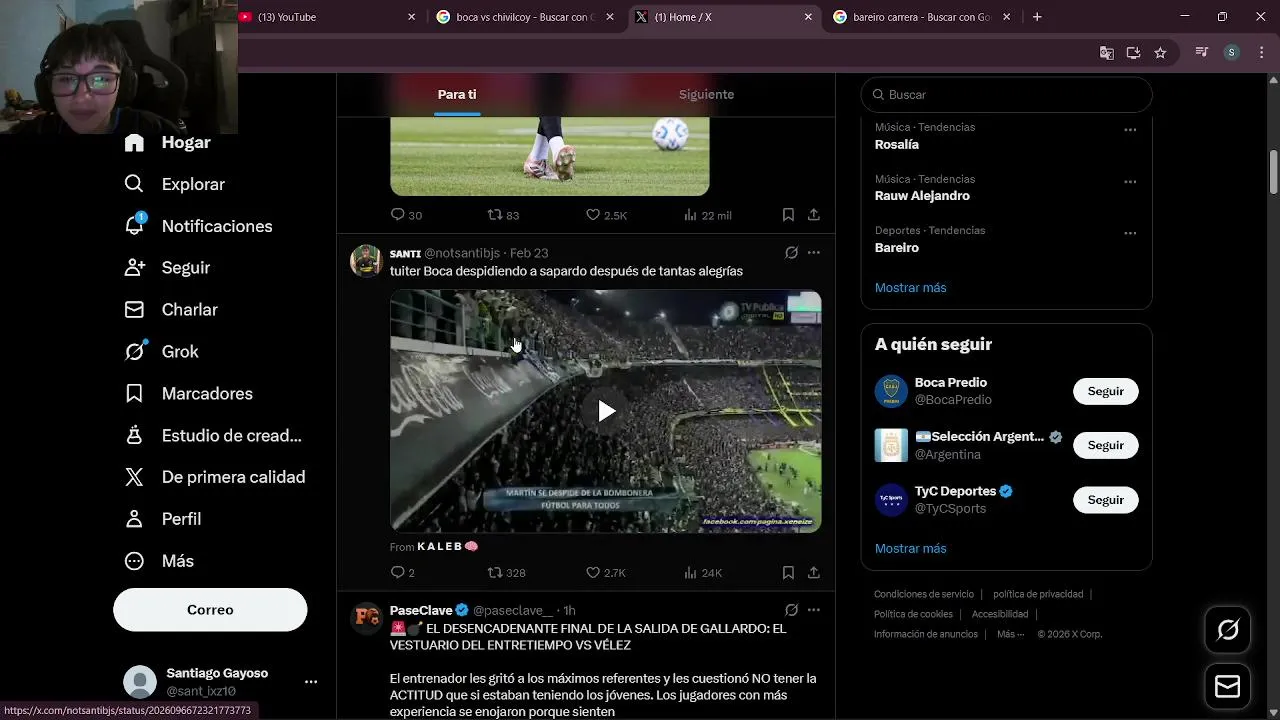Open more options on notsantibjs post
This screenshot has height=720, width=1280.
coord(814,253)
